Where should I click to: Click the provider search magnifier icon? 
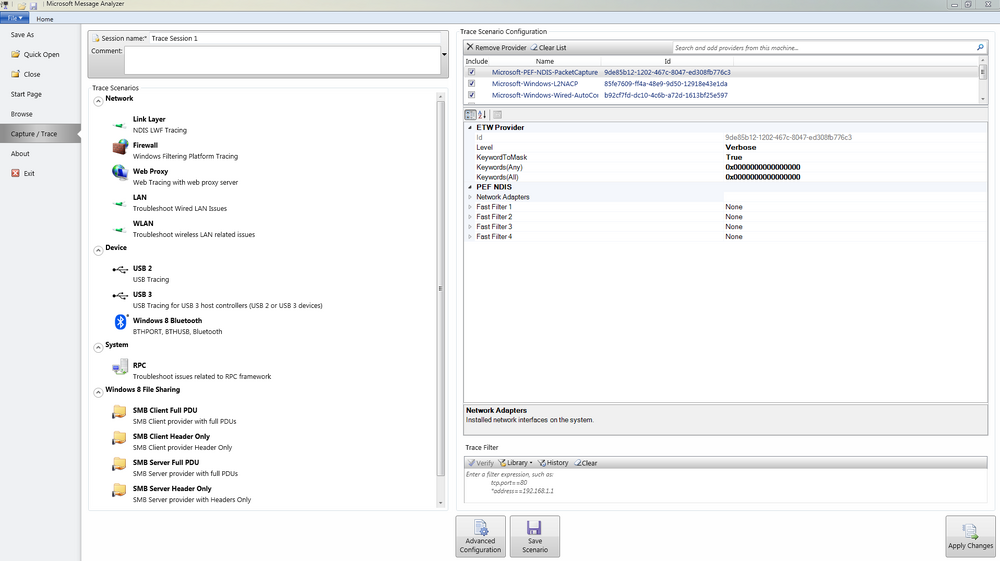pyautogui.click(x=980, y=47)
